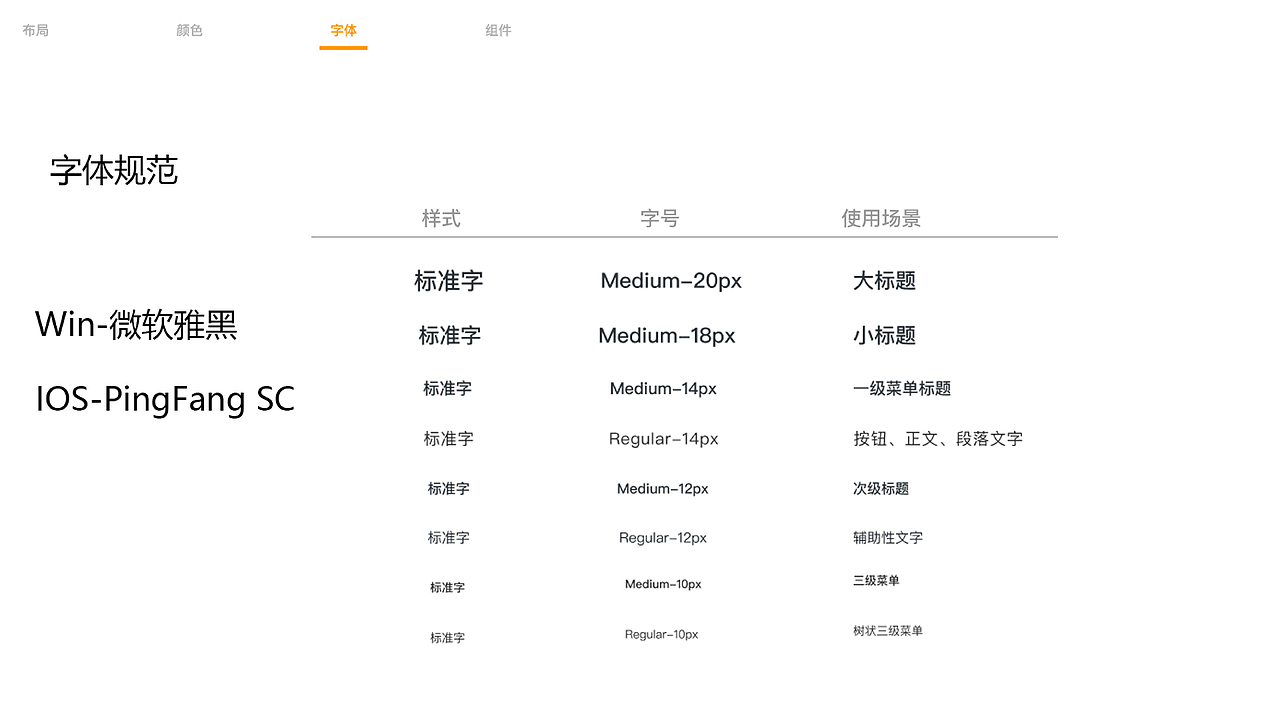
Task: Select the 按钮、正文、段落文字 usage entry
Action: click(x=938, y=438)
